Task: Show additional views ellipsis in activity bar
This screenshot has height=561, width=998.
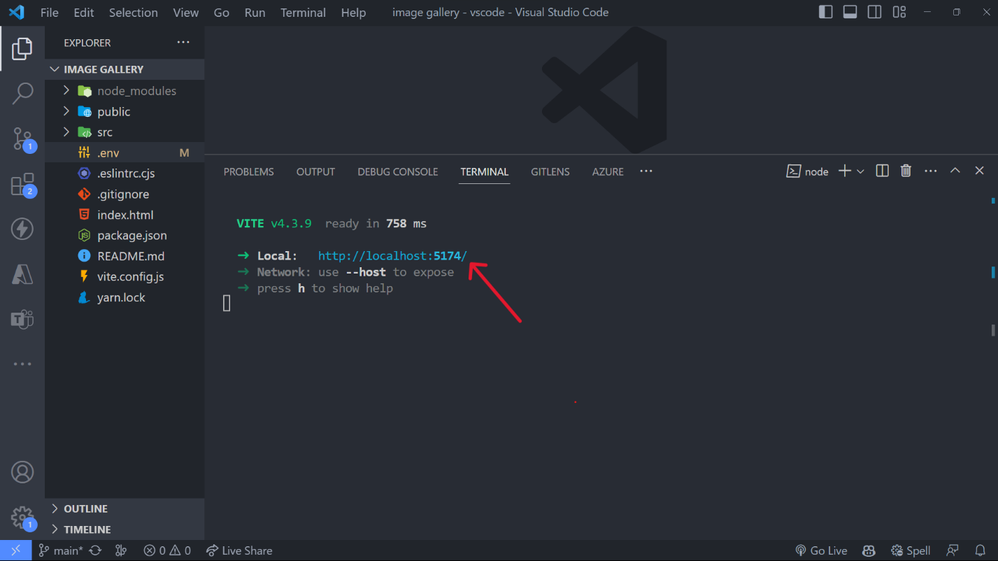Action: pos(22,364)
